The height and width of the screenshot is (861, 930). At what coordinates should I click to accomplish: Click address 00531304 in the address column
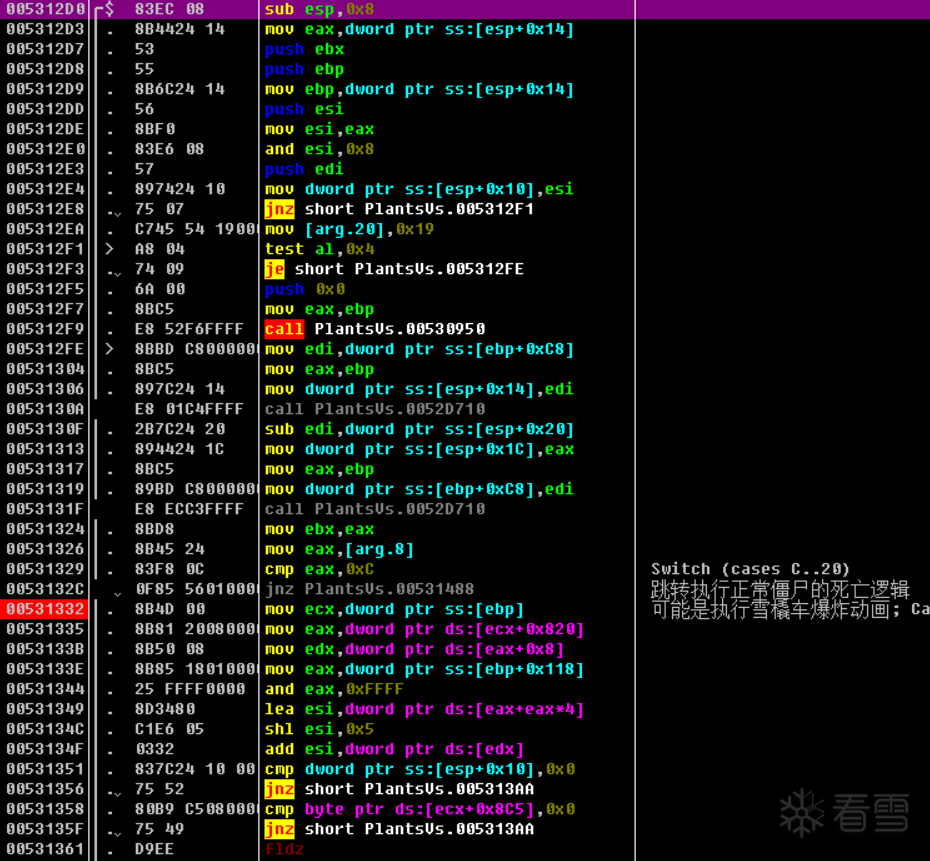pyautogui.click(x=45, y=369)
